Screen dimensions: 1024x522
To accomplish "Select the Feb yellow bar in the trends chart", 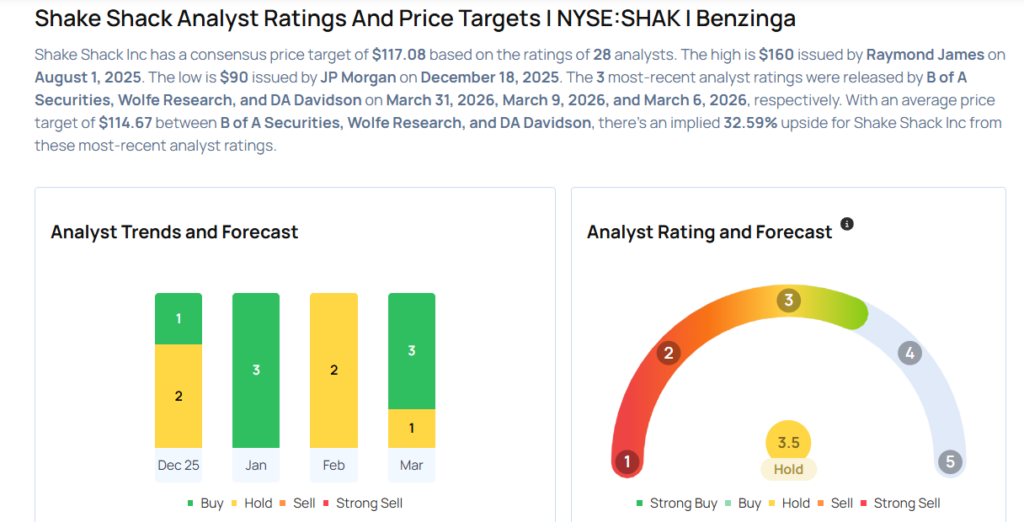I will pyautogui.click(x=333, y=370).
